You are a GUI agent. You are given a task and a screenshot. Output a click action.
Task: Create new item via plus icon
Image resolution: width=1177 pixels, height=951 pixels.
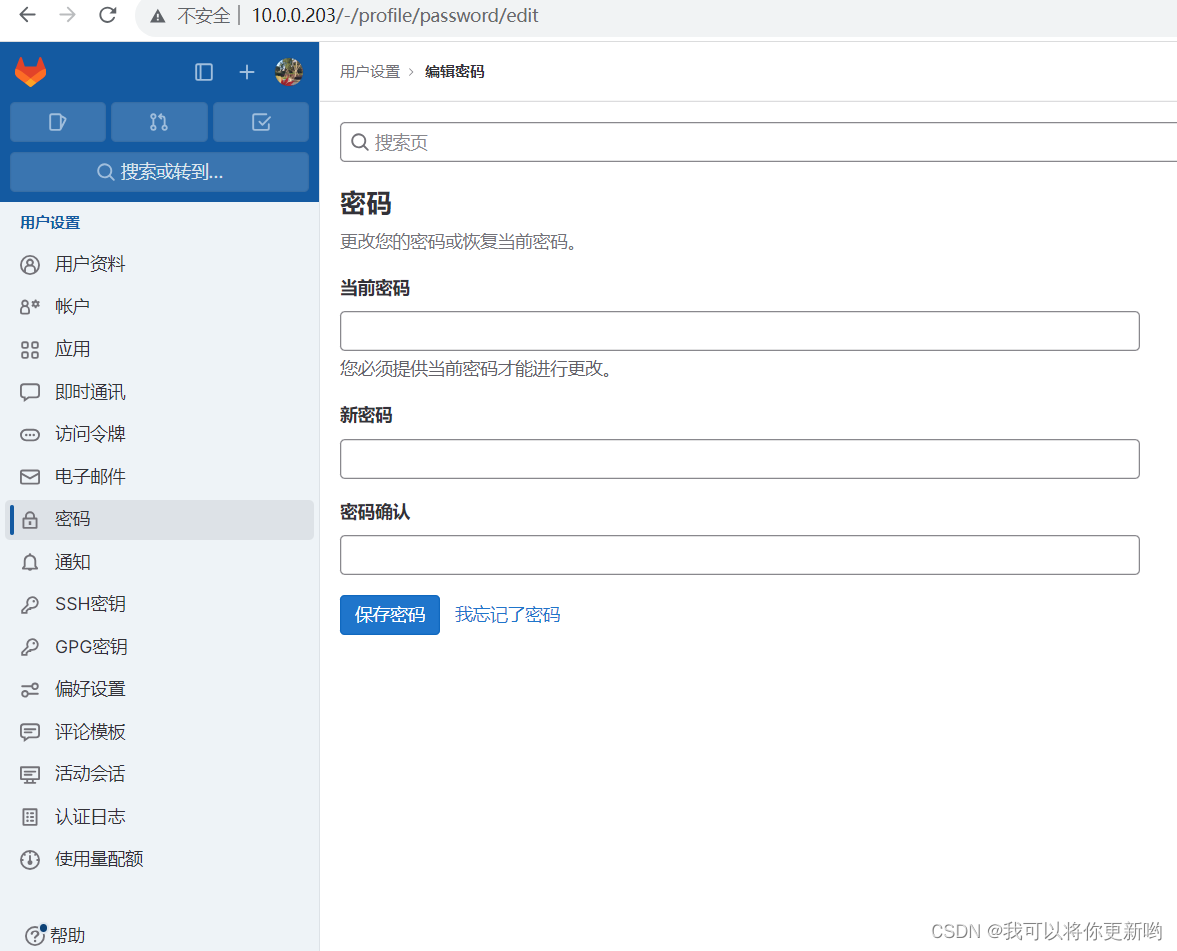pos(246,72)
